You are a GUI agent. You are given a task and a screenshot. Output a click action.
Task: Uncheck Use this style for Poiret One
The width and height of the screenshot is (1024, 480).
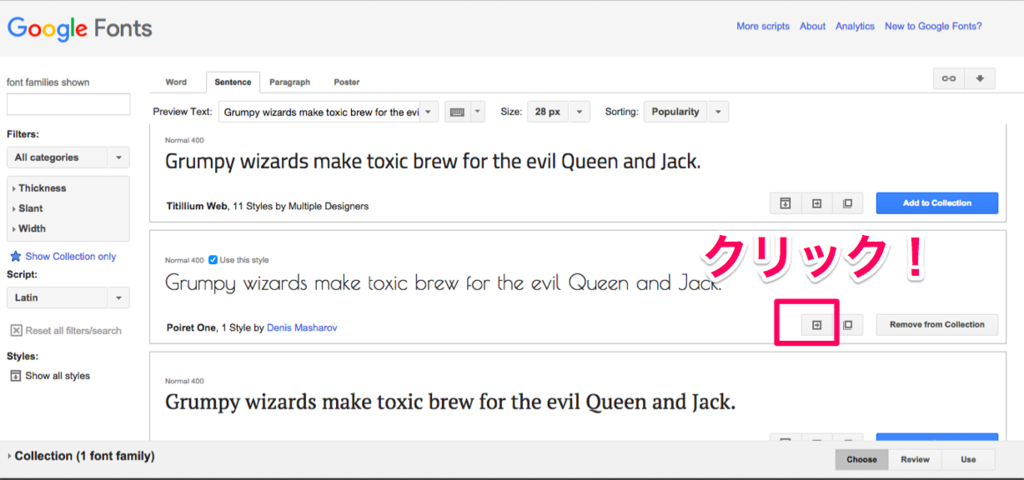click(x=213, y=260)
